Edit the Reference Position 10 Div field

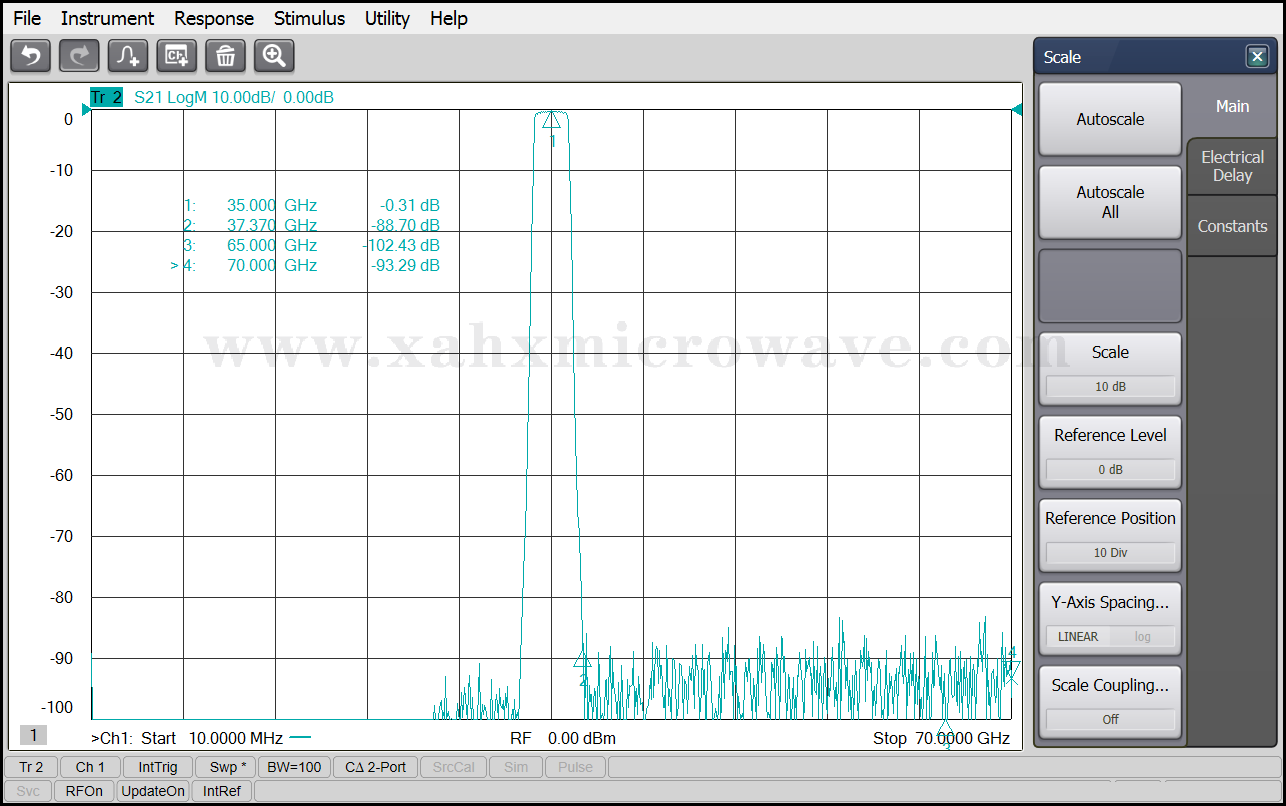(1110, 552)
